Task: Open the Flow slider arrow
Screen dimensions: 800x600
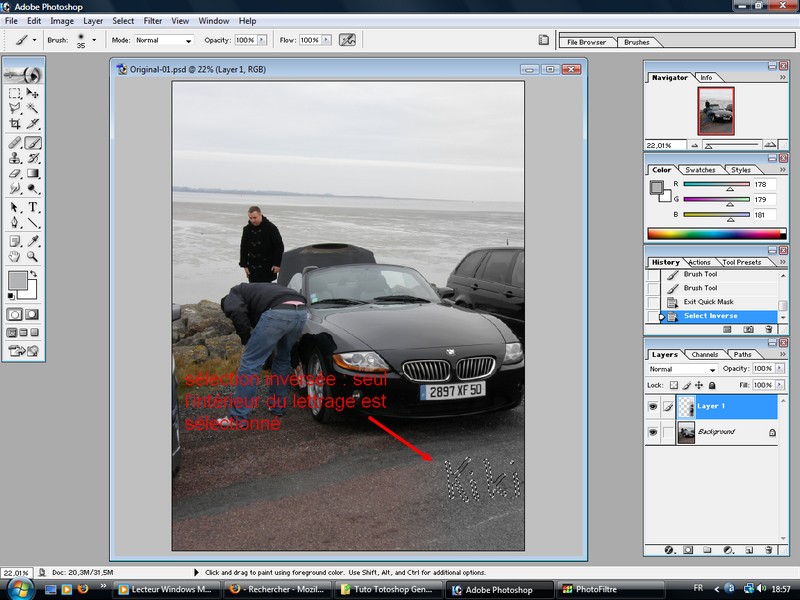Action: coord(327,40)
